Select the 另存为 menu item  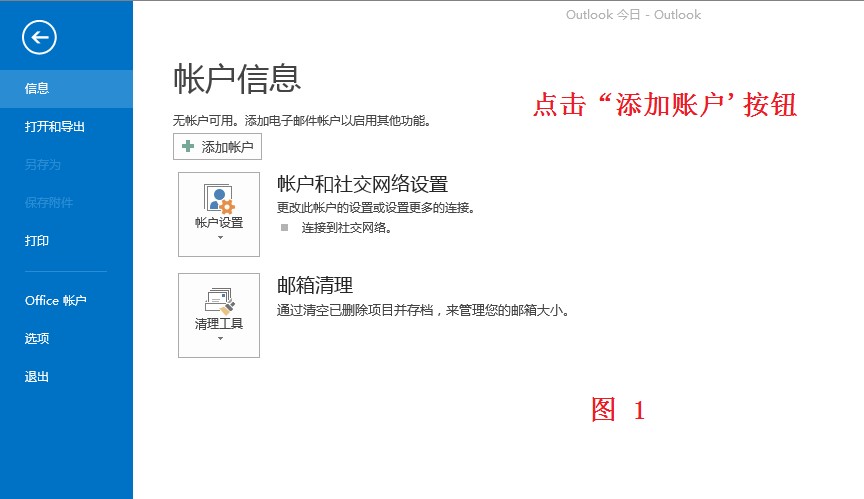(66, 165)
